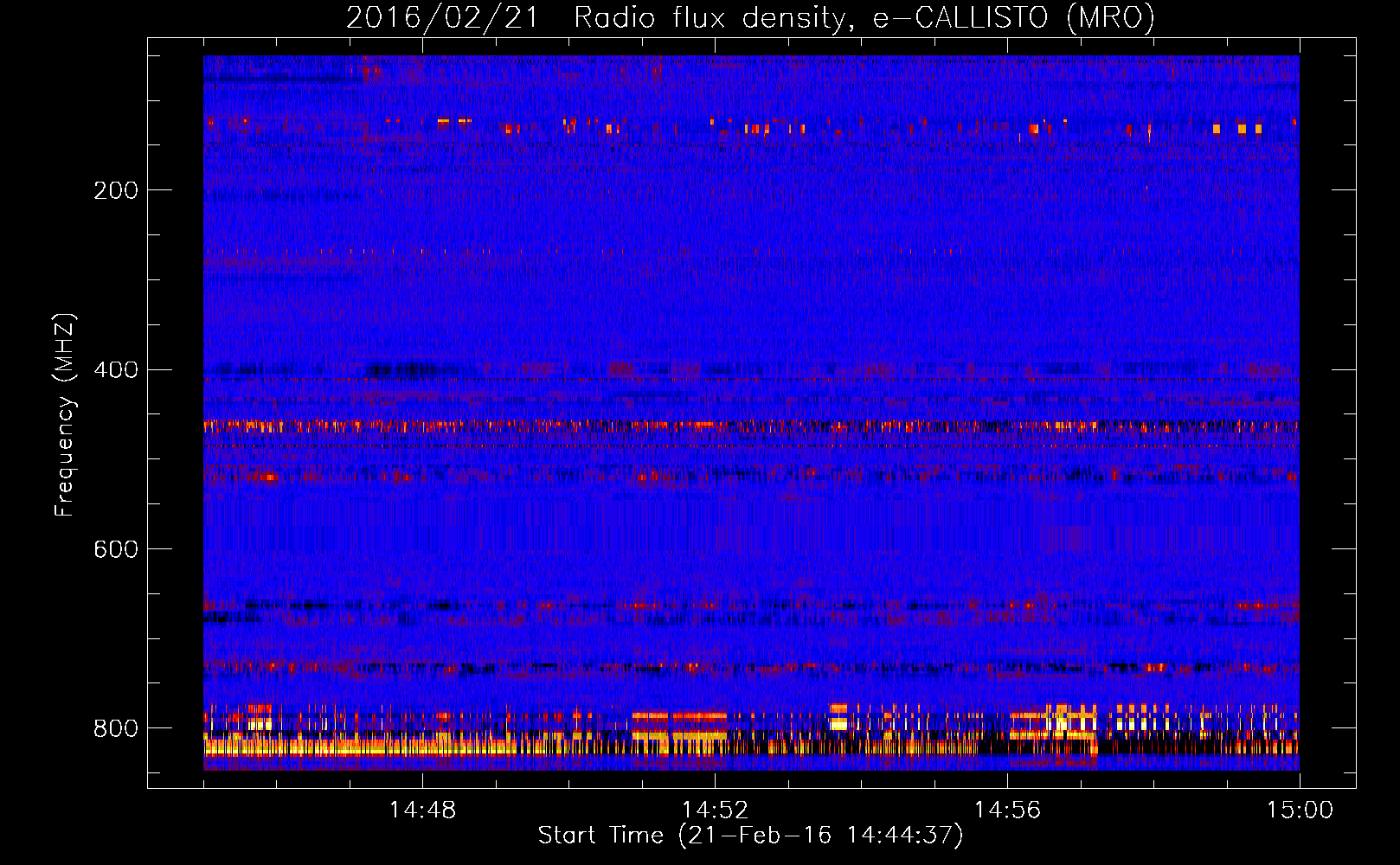Click the 200 frequency tick label
The width and height of the screenshot is (1400, 865).
[x=115, y=190]
